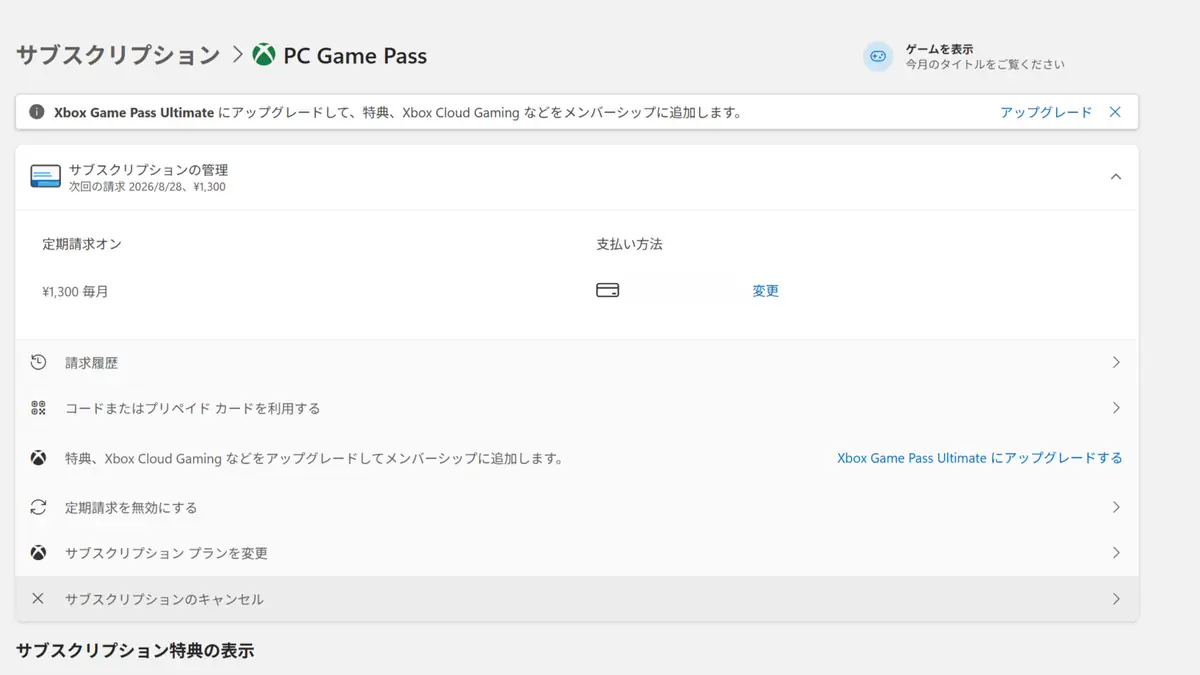Collapse the サブスクリプションの管理 section

(1116, 177)
